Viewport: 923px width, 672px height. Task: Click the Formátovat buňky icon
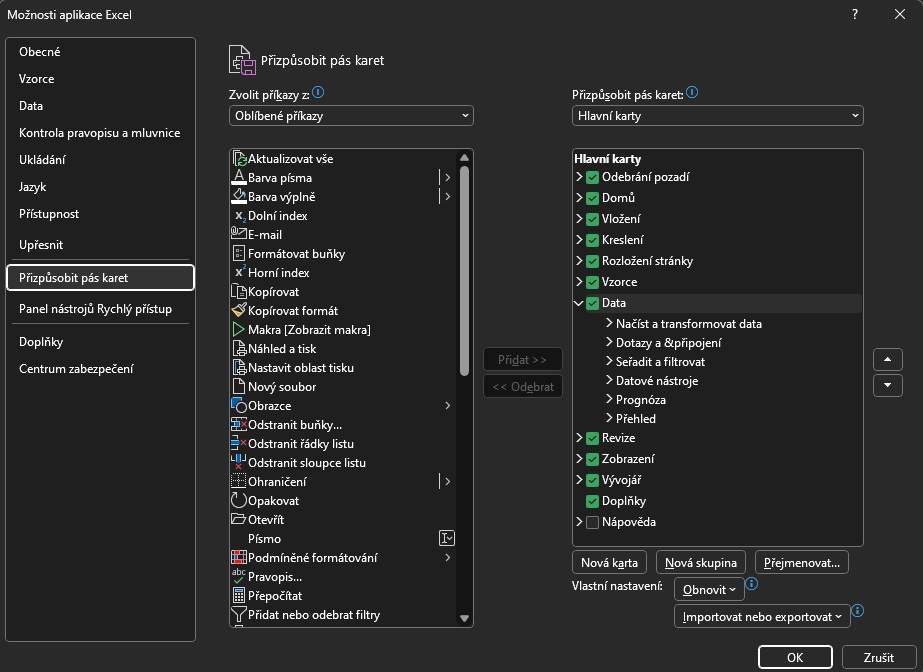tap(239, 254)
